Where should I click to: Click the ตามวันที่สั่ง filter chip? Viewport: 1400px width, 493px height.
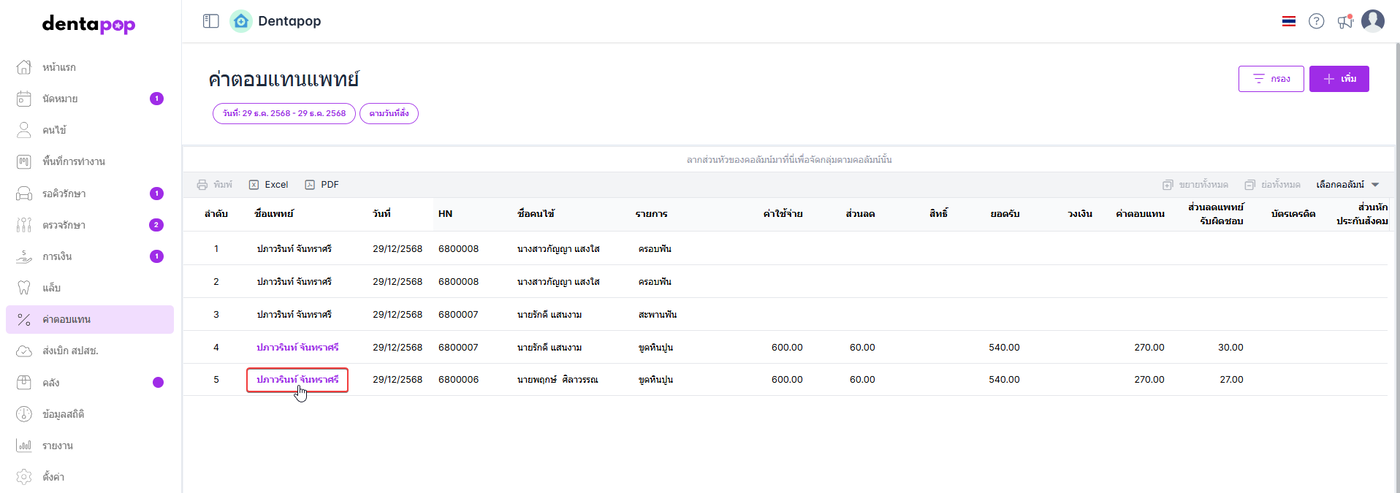click(x=389, y=114)
